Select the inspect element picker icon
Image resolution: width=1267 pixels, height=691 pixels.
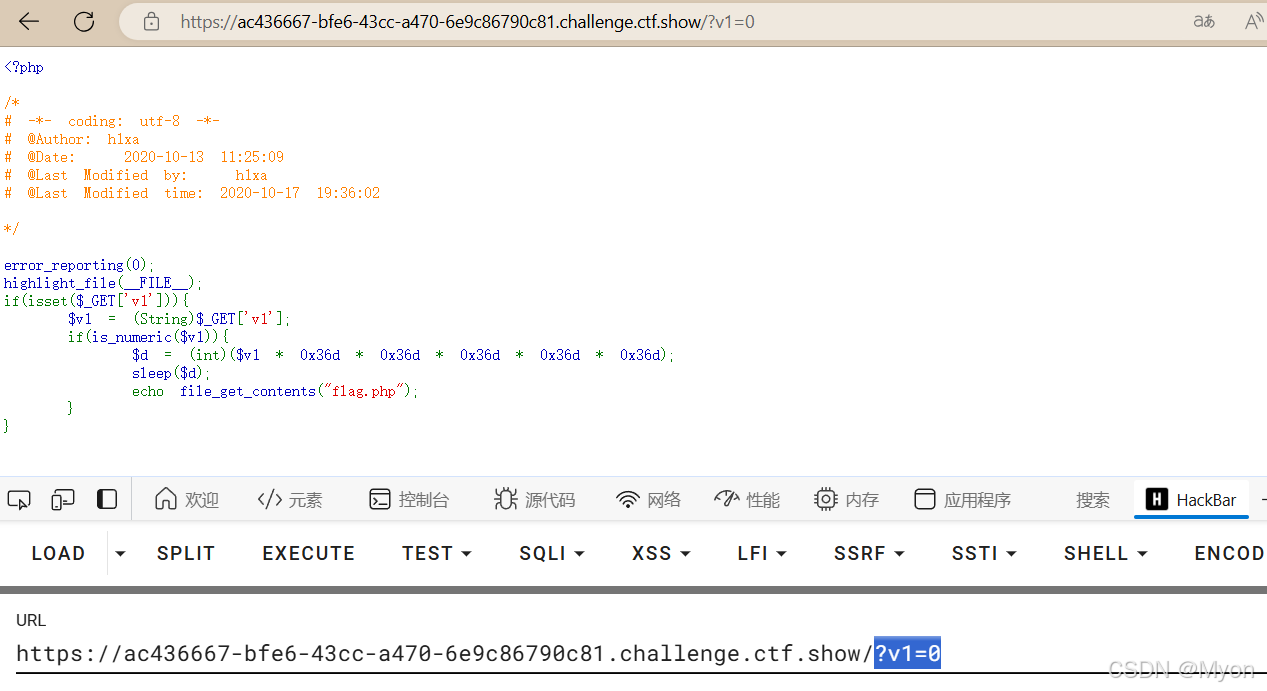19,500
